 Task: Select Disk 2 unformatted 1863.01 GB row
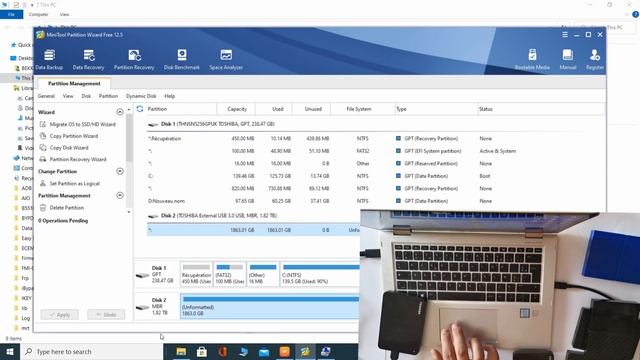[x=253, y=230]
